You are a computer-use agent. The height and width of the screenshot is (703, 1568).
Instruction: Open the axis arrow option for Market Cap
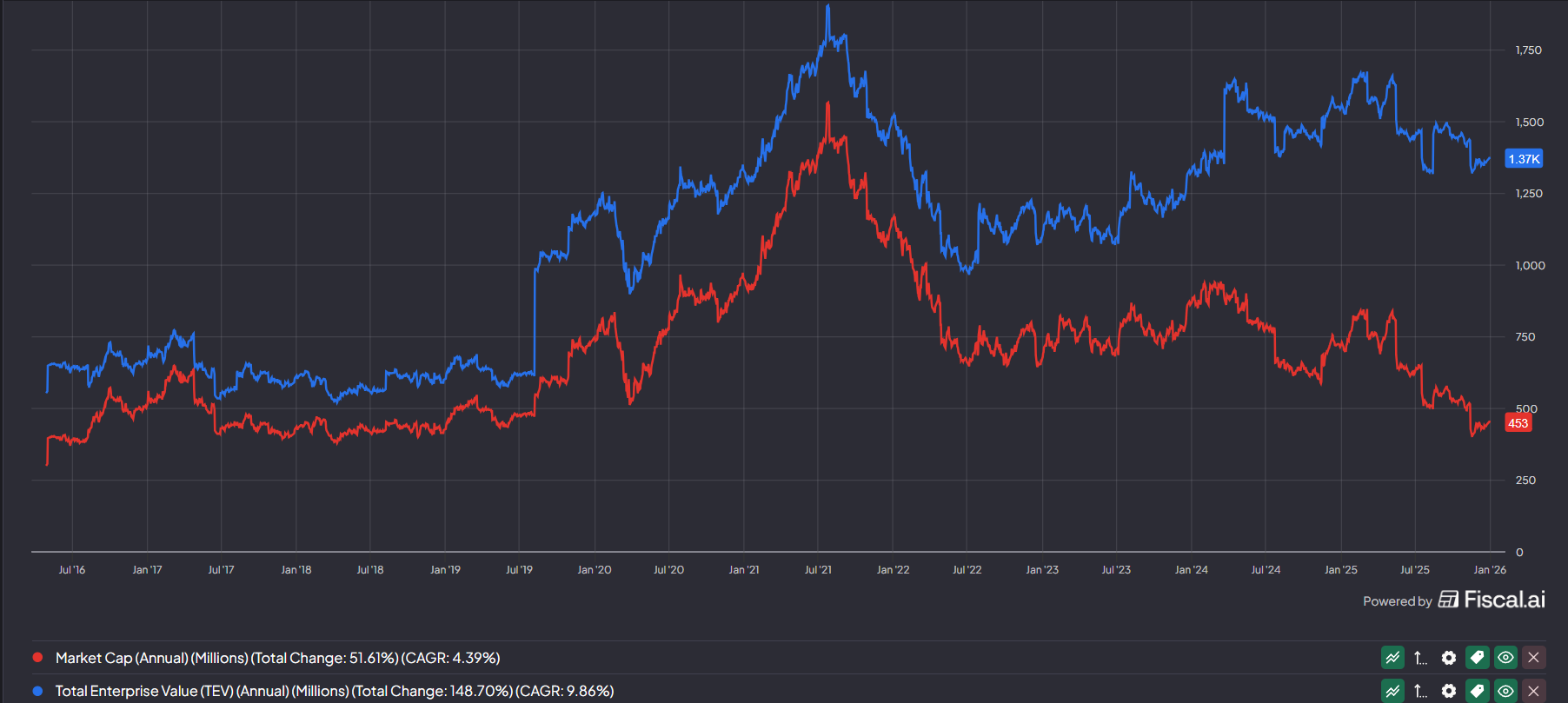pyautogui.click(x=1420, y=658)
